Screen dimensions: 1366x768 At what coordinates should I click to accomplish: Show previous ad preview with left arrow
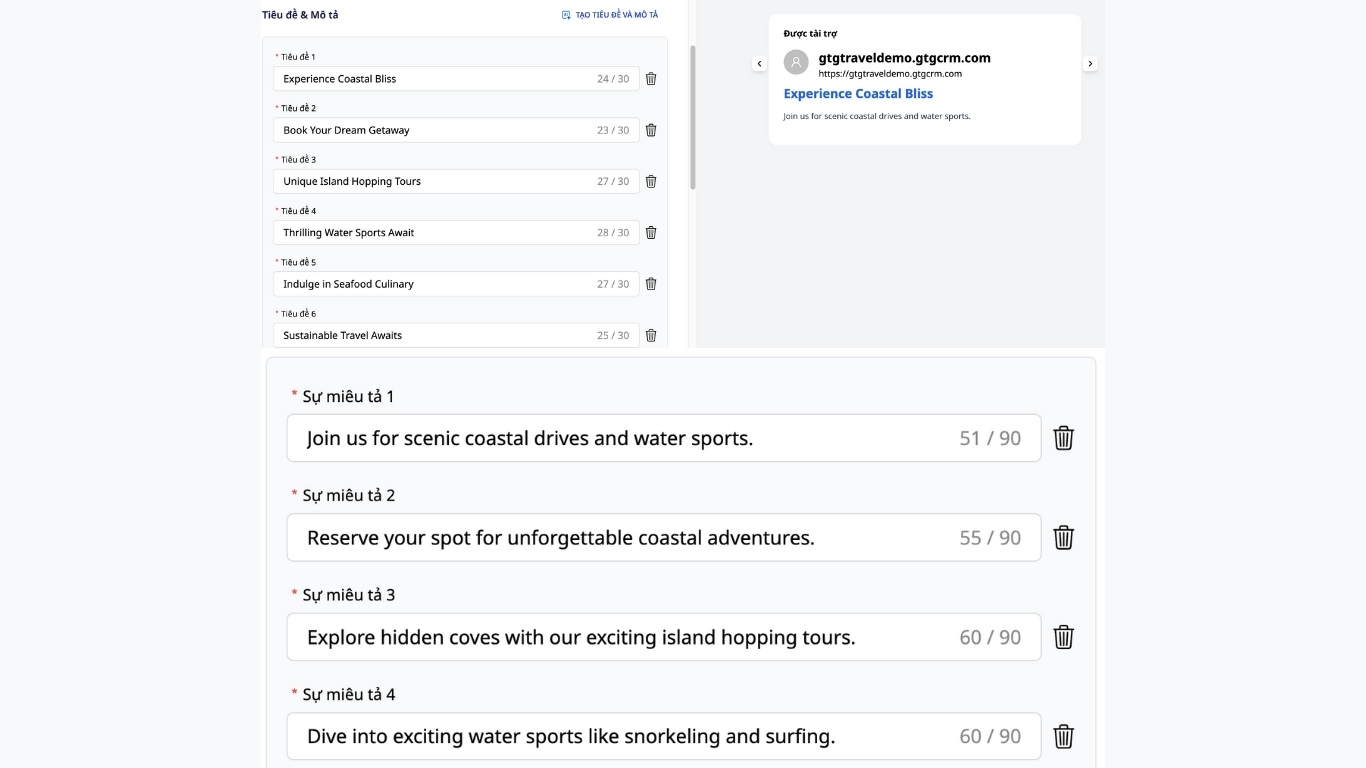point(759,64)
